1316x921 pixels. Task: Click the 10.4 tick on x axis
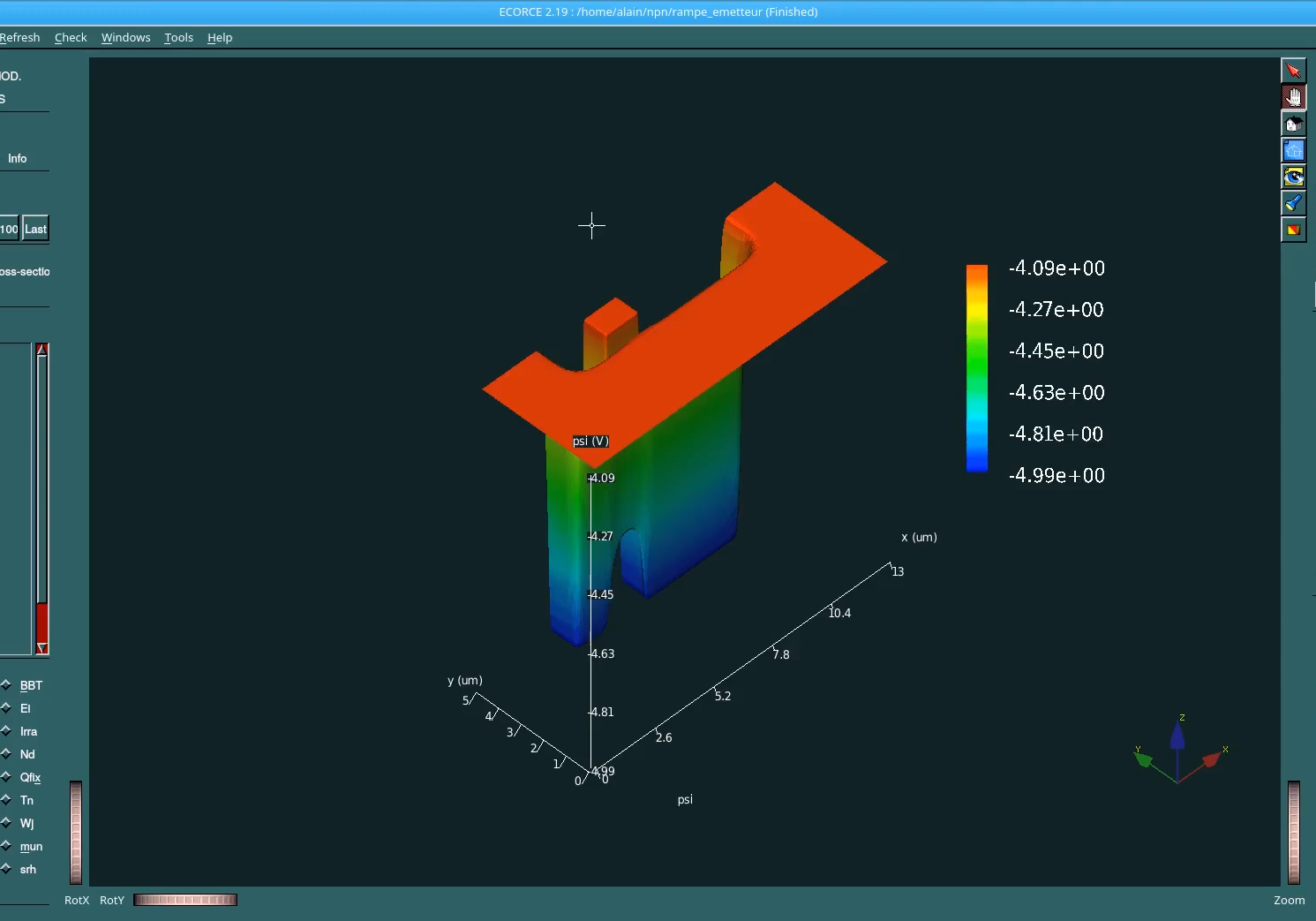pos(839,613)
